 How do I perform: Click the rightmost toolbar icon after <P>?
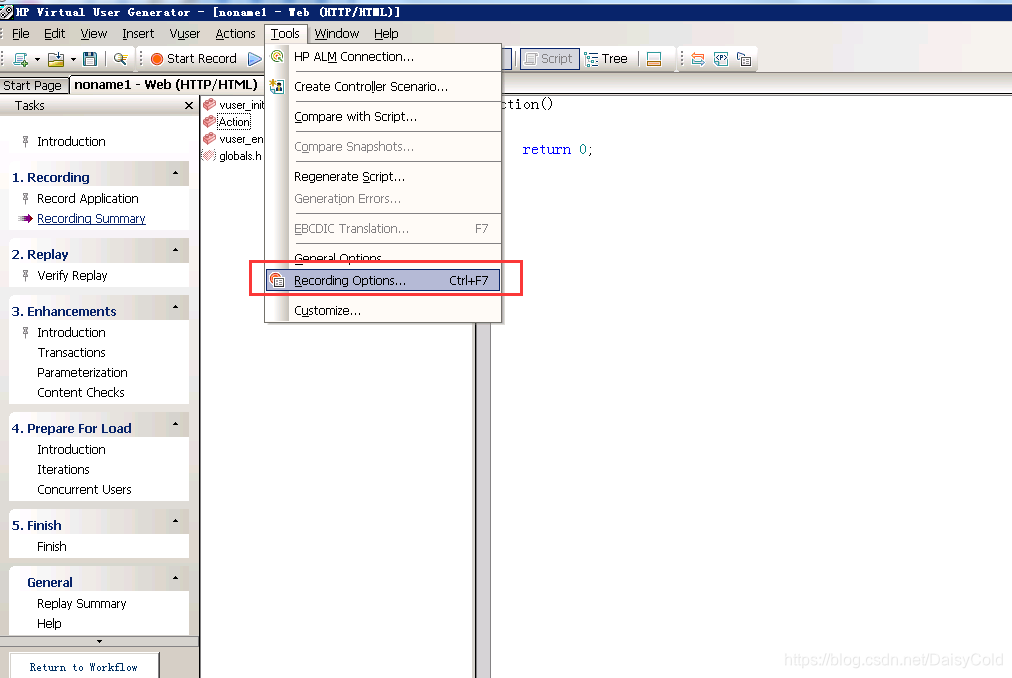click(x=744, y=59)
